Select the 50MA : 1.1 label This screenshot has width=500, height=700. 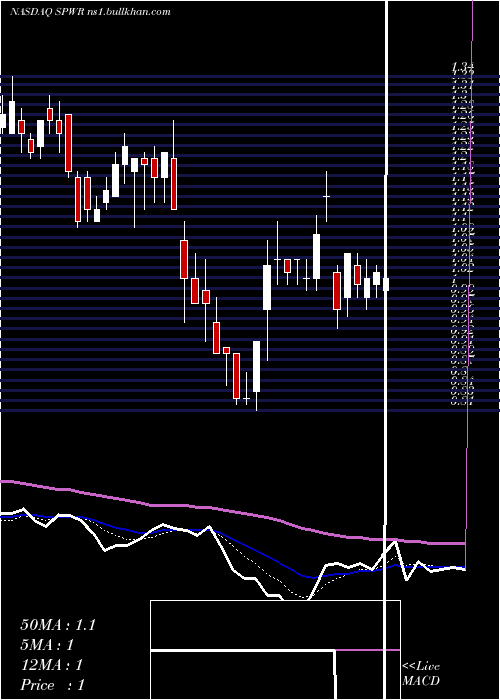click(58, 625)
